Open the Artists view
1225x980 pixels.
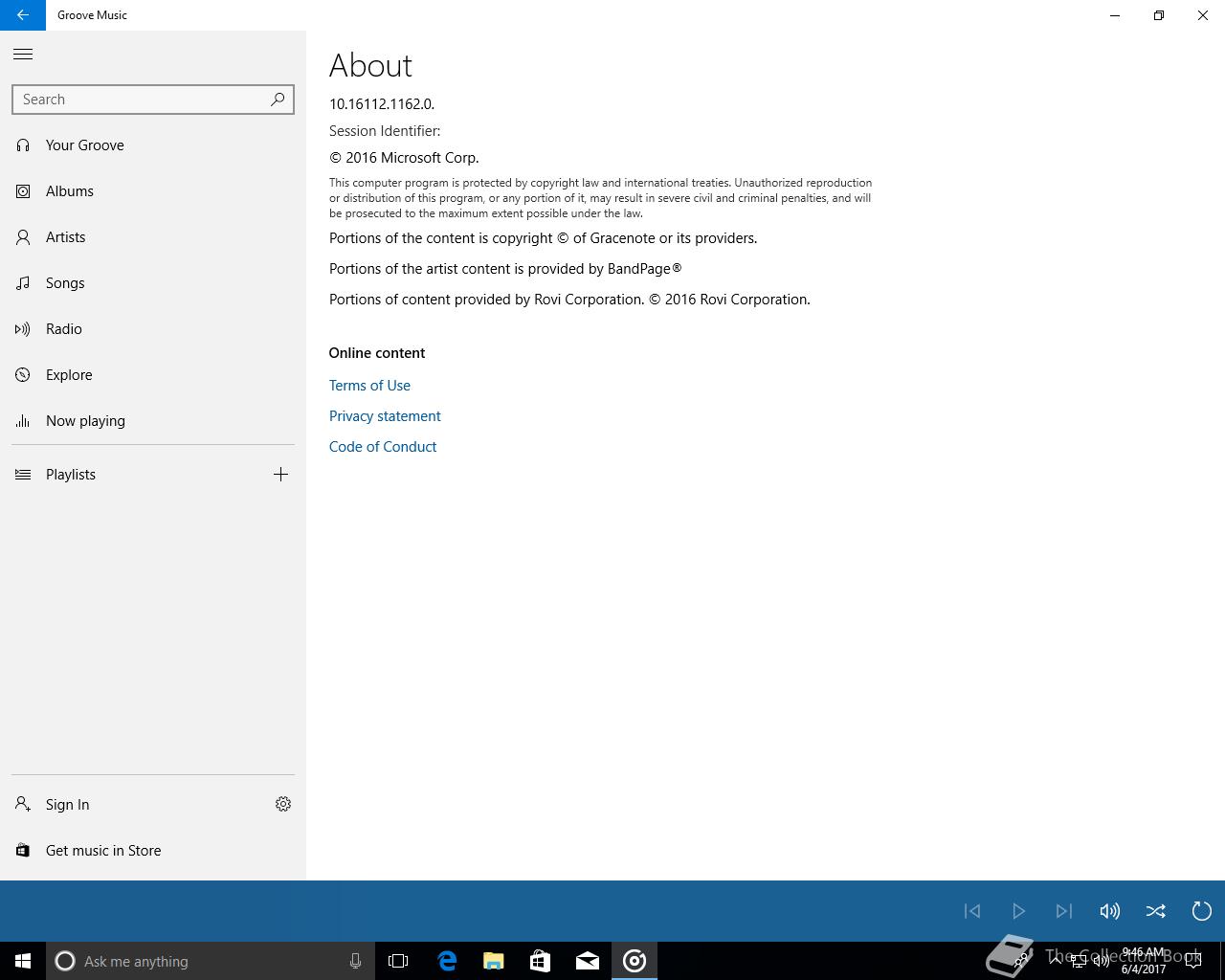click(x=153, y=237)
